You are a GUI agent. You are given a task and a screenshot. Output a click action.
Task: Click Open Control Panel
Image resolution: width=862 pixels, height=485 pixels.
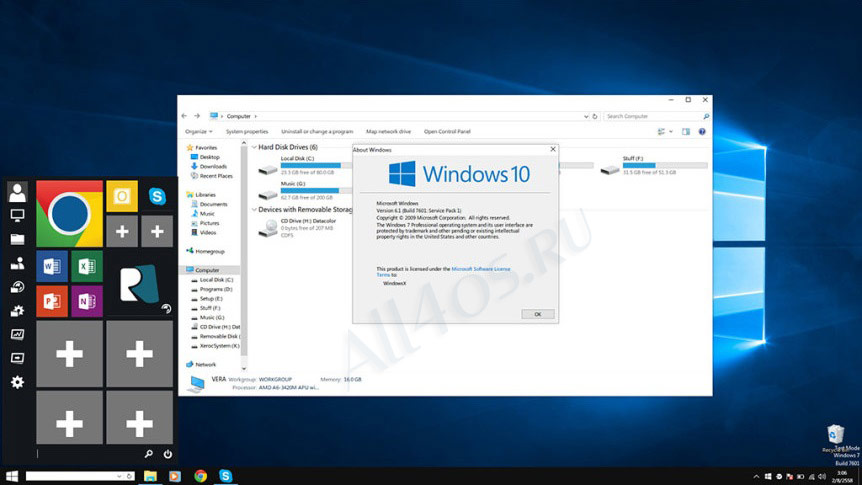[447, 132]
